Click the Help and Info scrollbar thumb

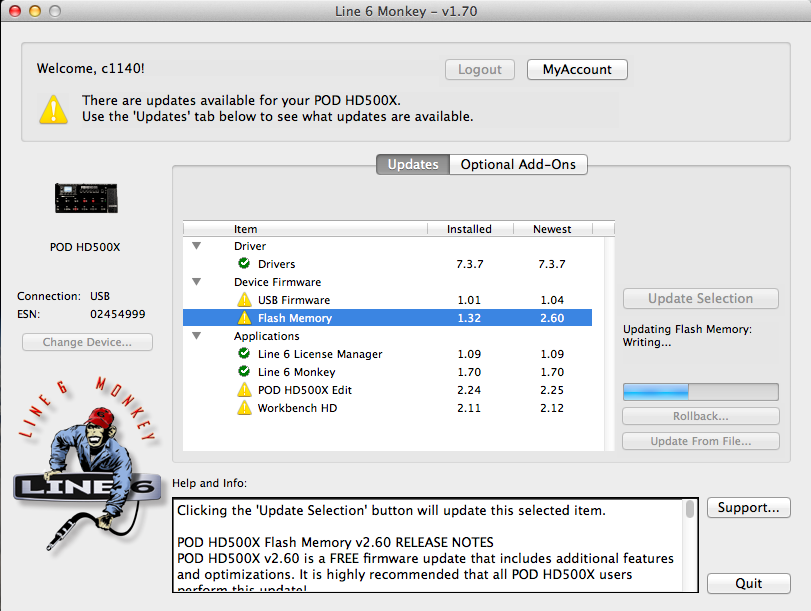(690, 509)
